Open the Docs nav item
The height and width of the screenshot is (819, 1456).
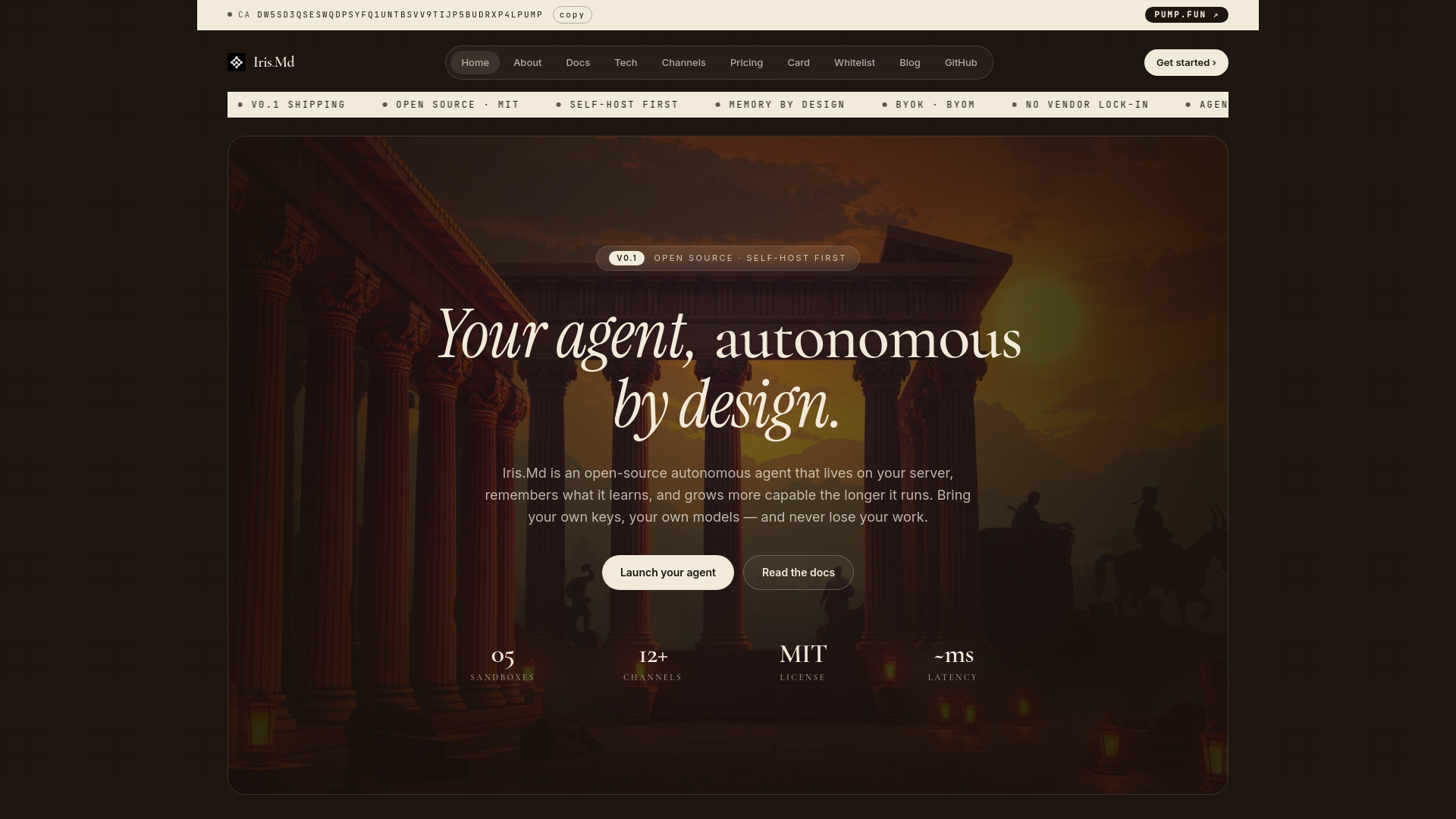pyautogui.click(x=578, y=63)
